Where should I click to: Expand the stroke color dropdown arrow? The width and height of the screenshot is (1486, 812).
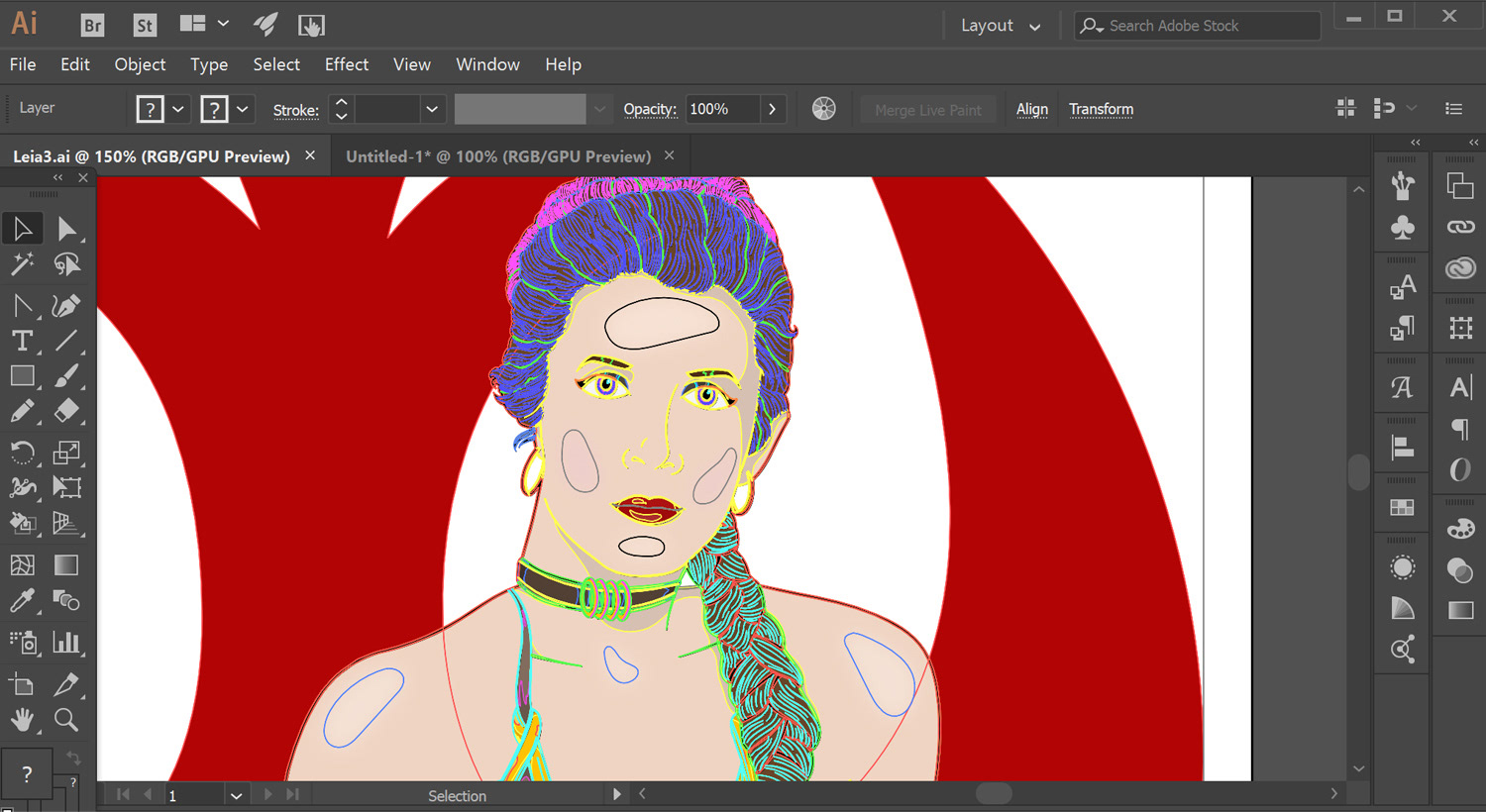[x=242, y=109]
